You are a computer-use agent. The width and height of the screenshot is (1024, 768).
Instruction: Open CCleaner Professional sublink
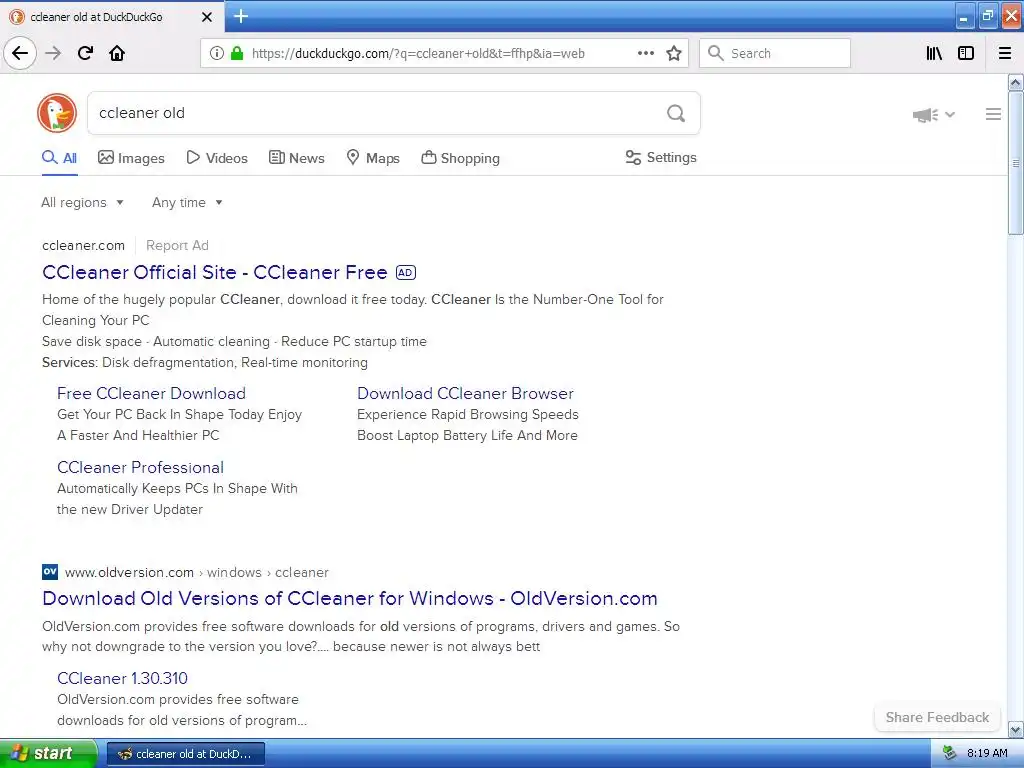tap(140, 468)
